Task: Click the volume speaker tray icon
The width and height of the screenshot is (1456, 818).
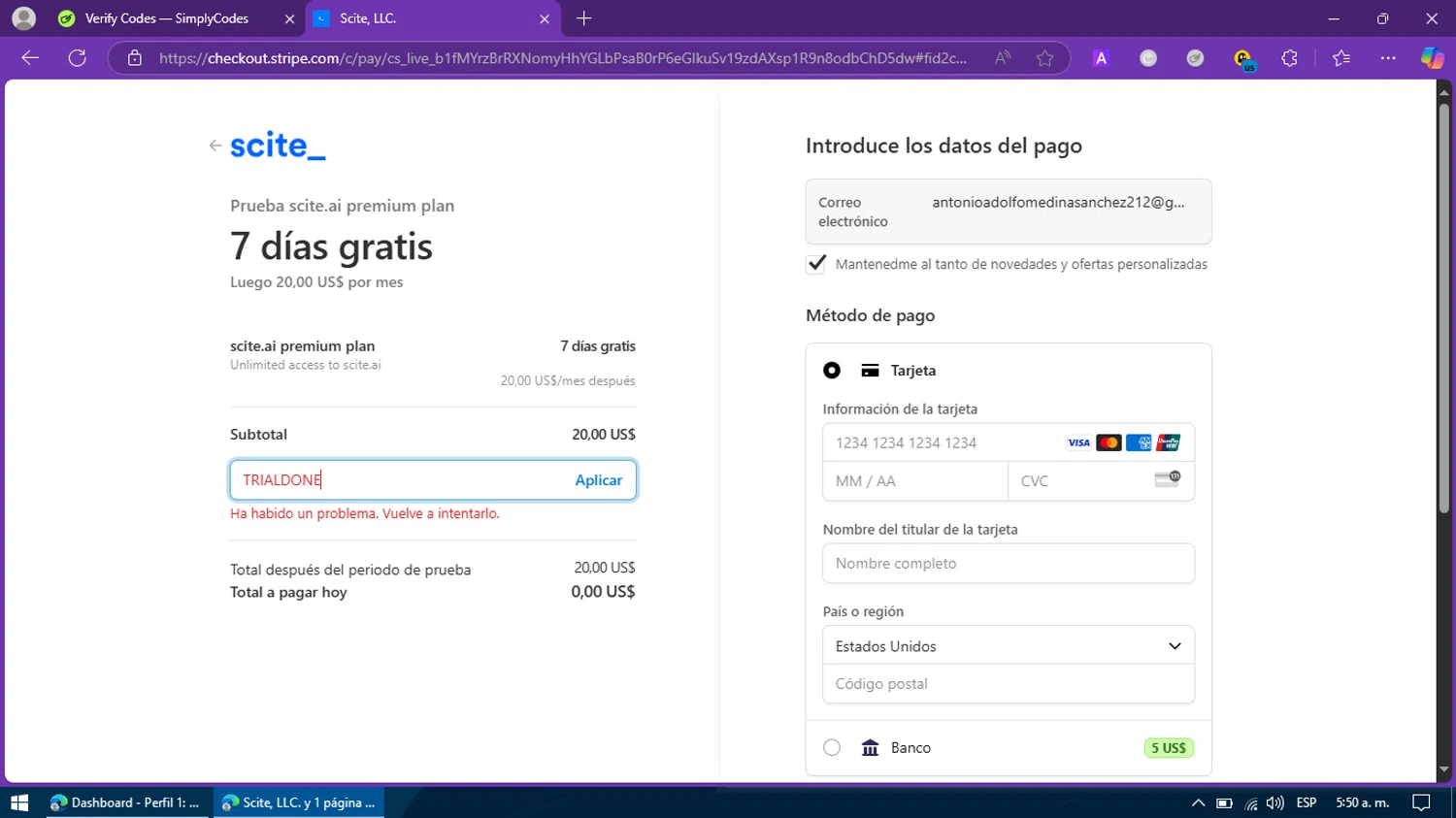Action: coord(1275,802)
